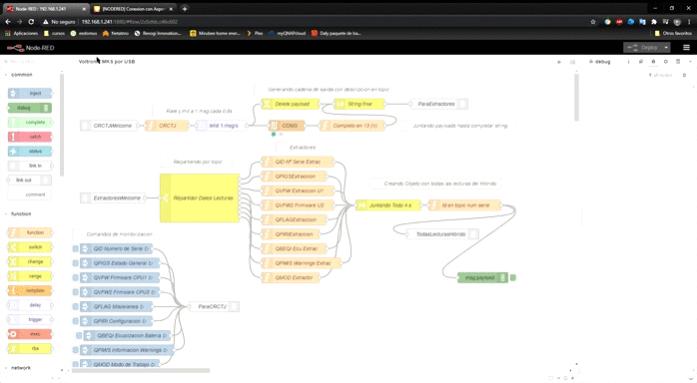Pick the range node in the palette

point(30,276)
